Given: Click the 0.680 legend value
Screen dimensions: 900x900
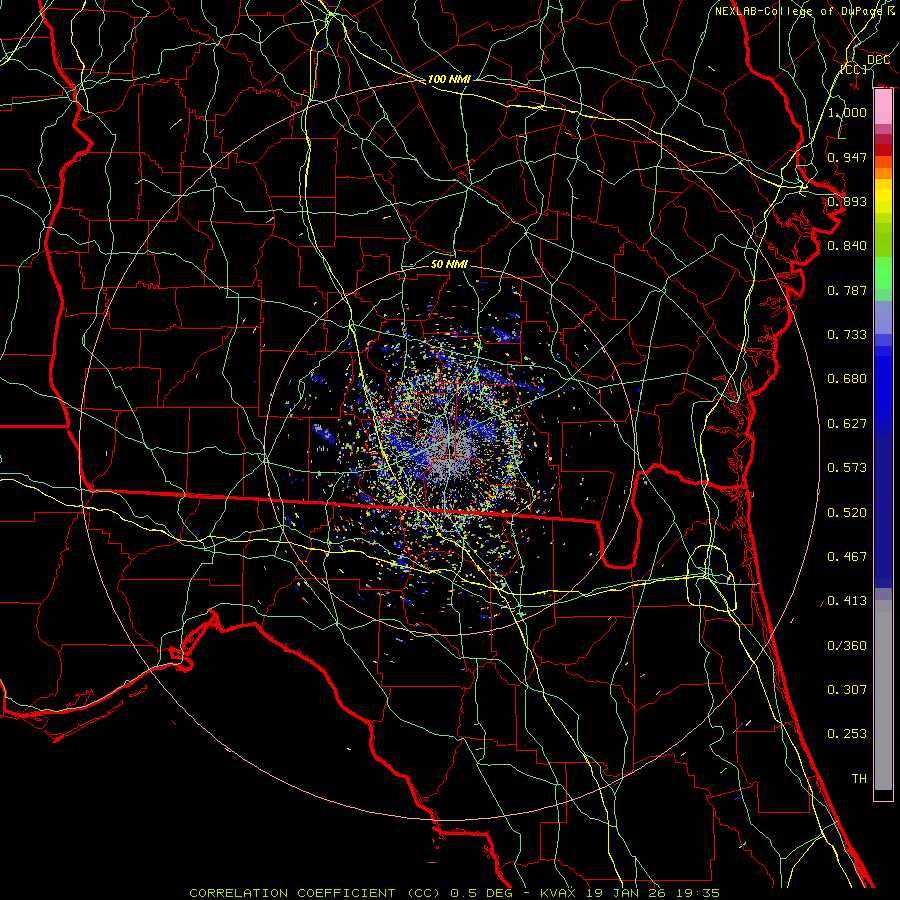Looking at the screenshot, I should click(x=847, y=379).
